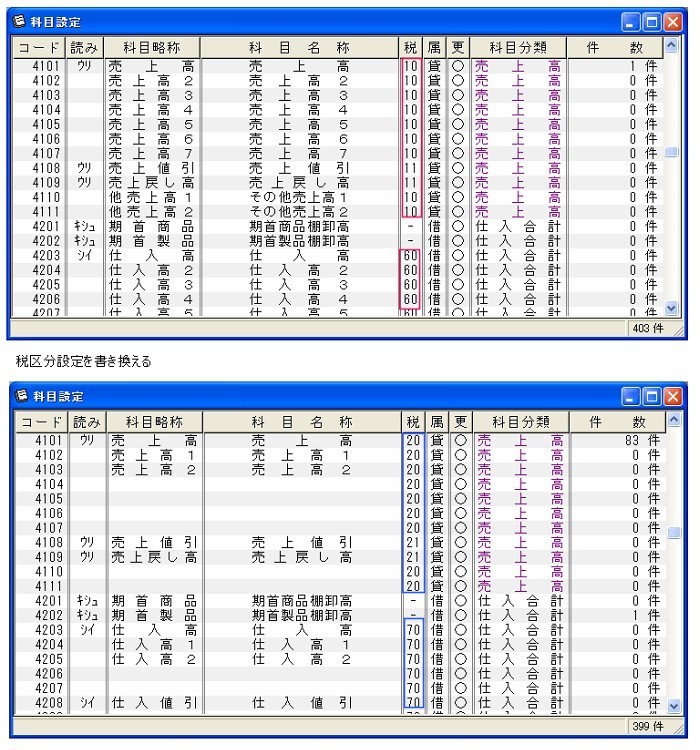Toggle the 更 circle for code 4203 in upper window
This screenshot has width=700, height=750.
point(458,256)
